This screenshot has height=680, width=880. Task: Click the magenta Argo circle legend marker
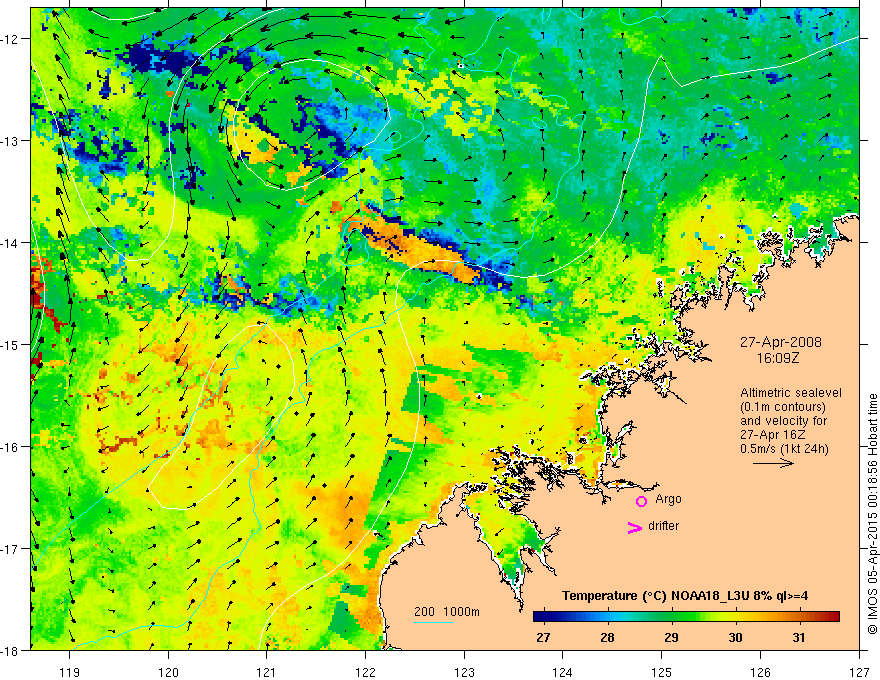point(641,501)
